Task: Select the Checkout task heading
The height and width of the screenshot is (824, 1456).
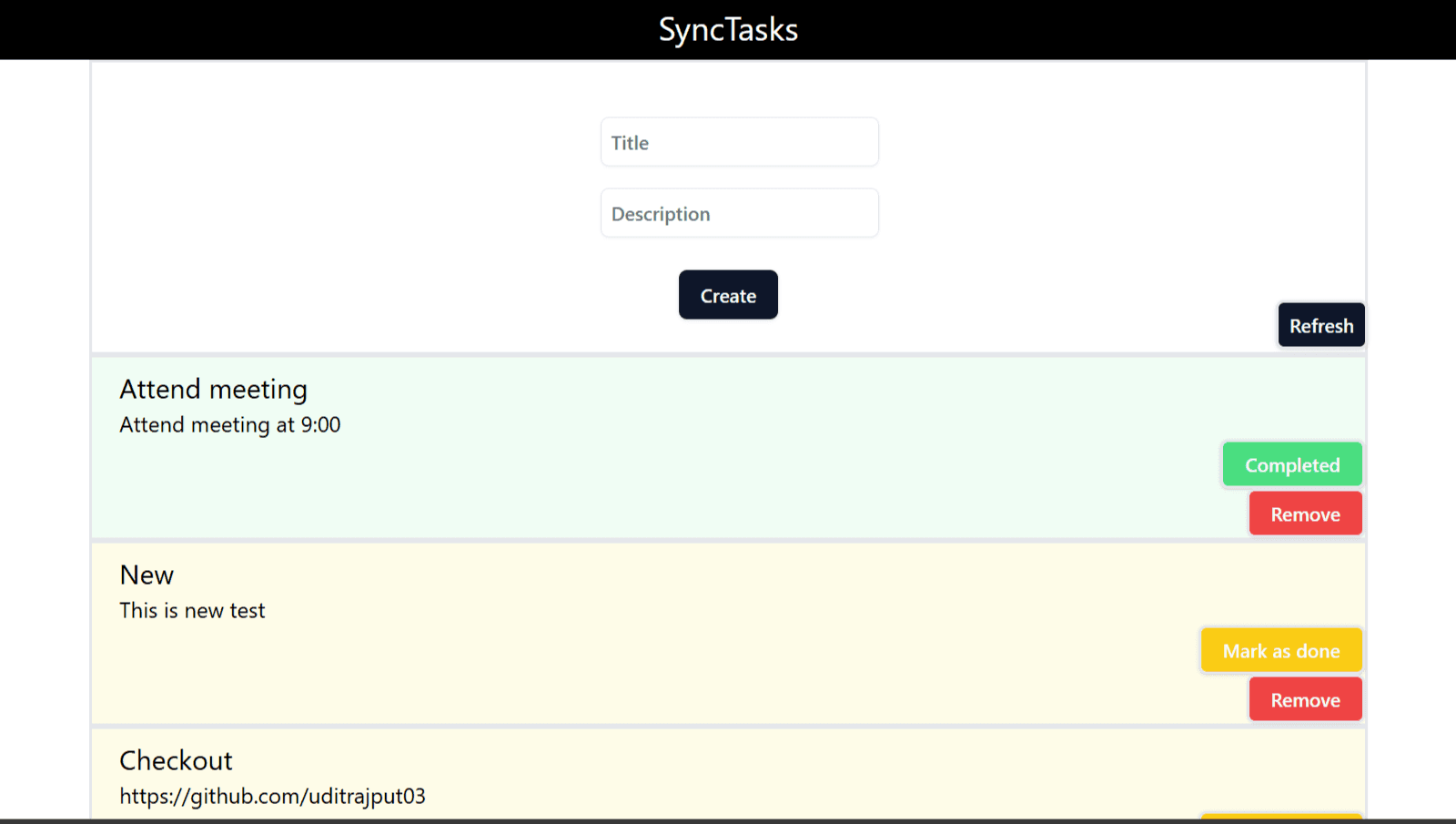Action: tap(176, 761)
